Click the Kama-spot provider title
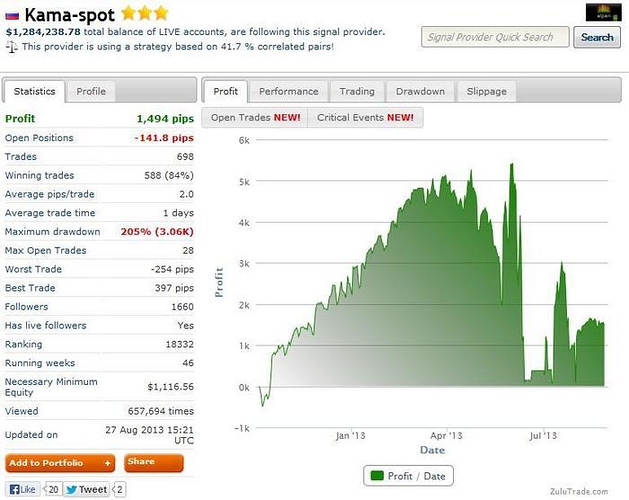Screen dimensions: 629x500 69,15
